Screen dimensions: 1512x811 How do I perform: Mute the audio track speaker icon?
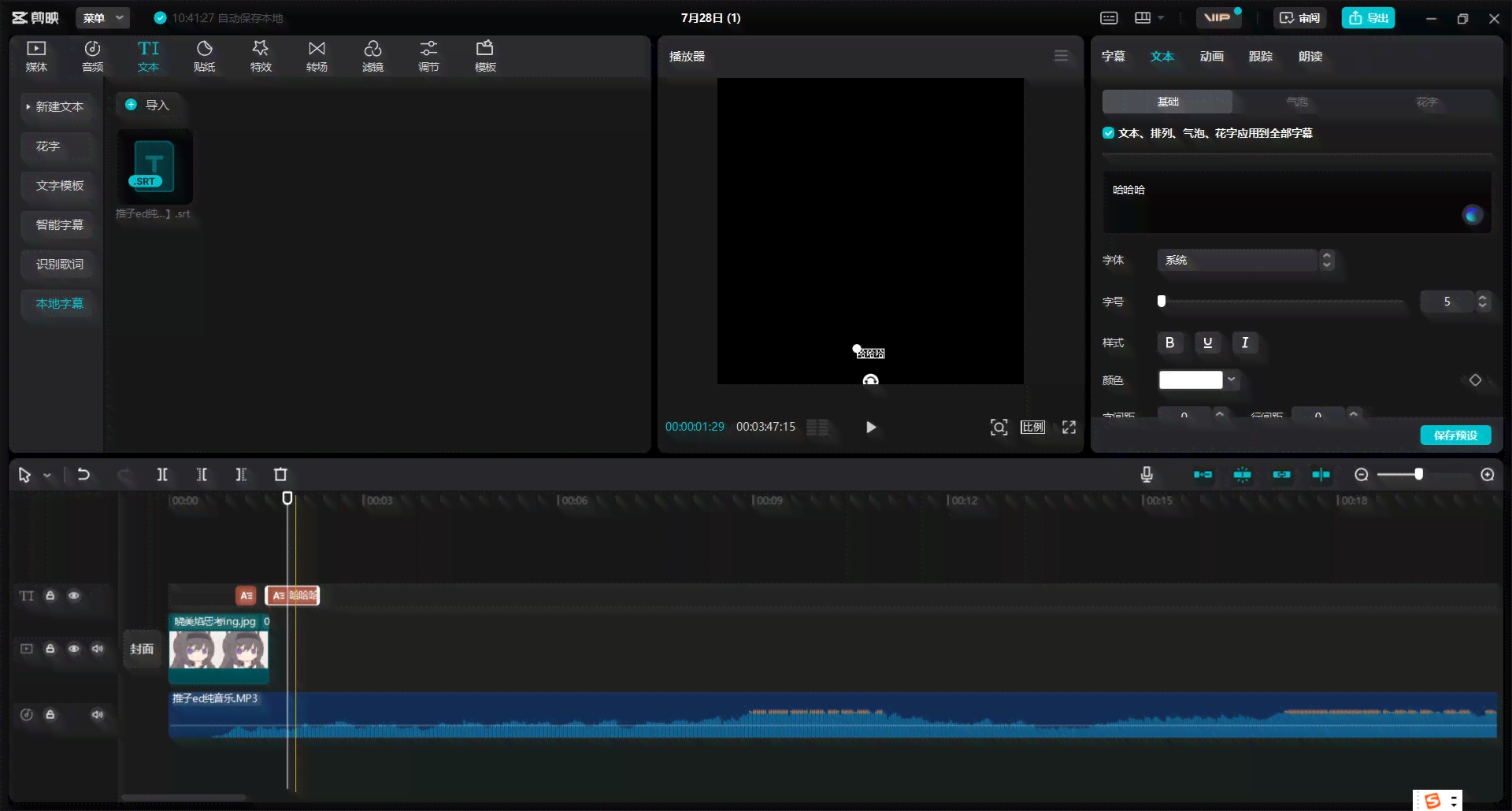pos(97,714)
